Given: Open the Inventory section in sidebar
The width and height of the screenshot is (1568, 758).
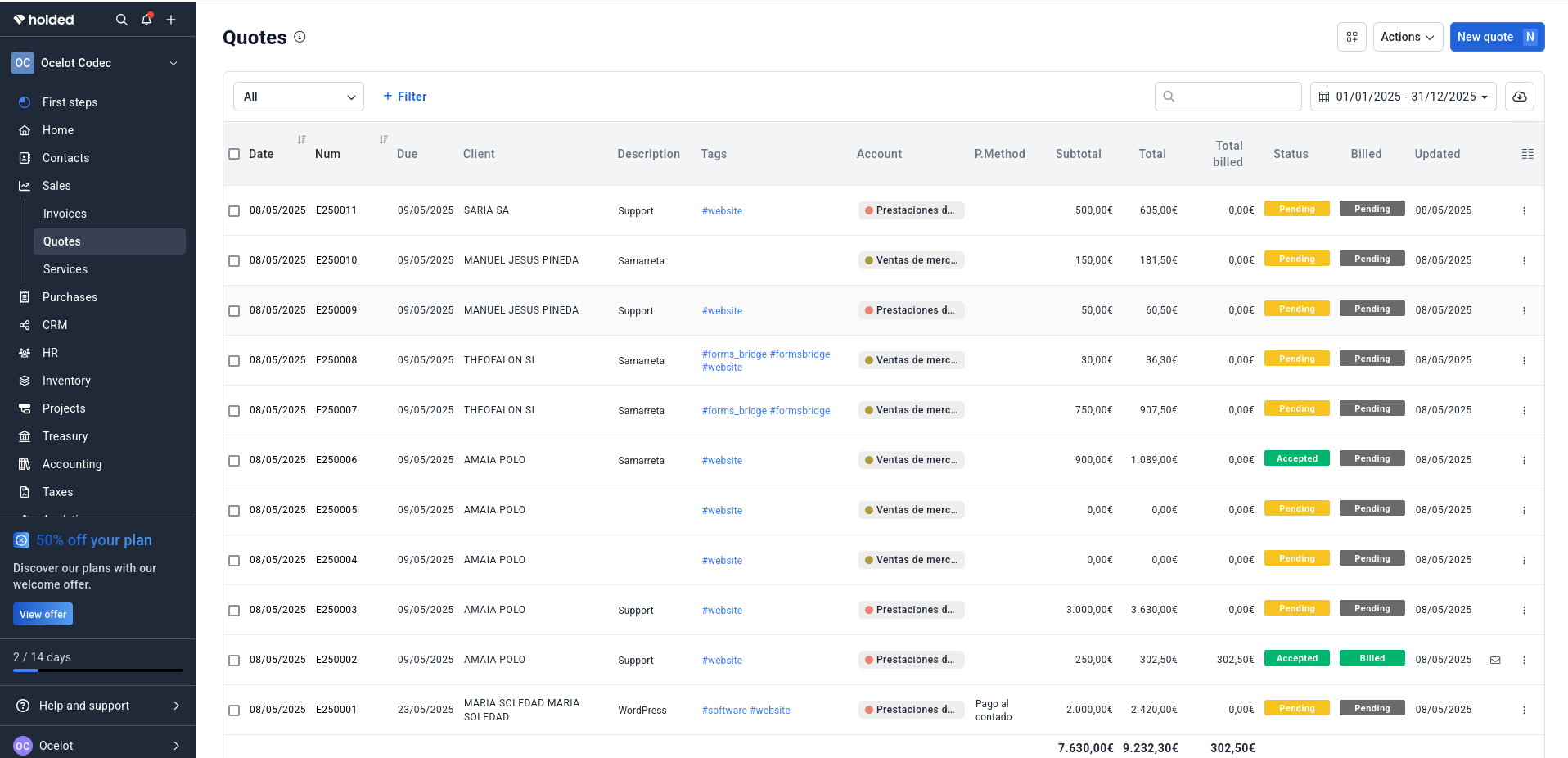Looking at the screenshot, I should [66, 381].
